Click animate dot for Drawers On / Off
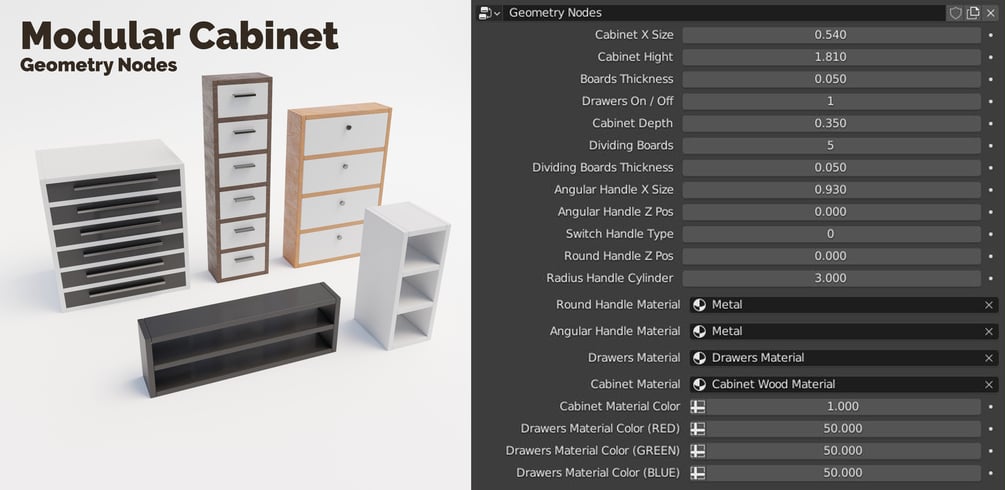This screenshot has height=490, width=1005. pos(991,101)
